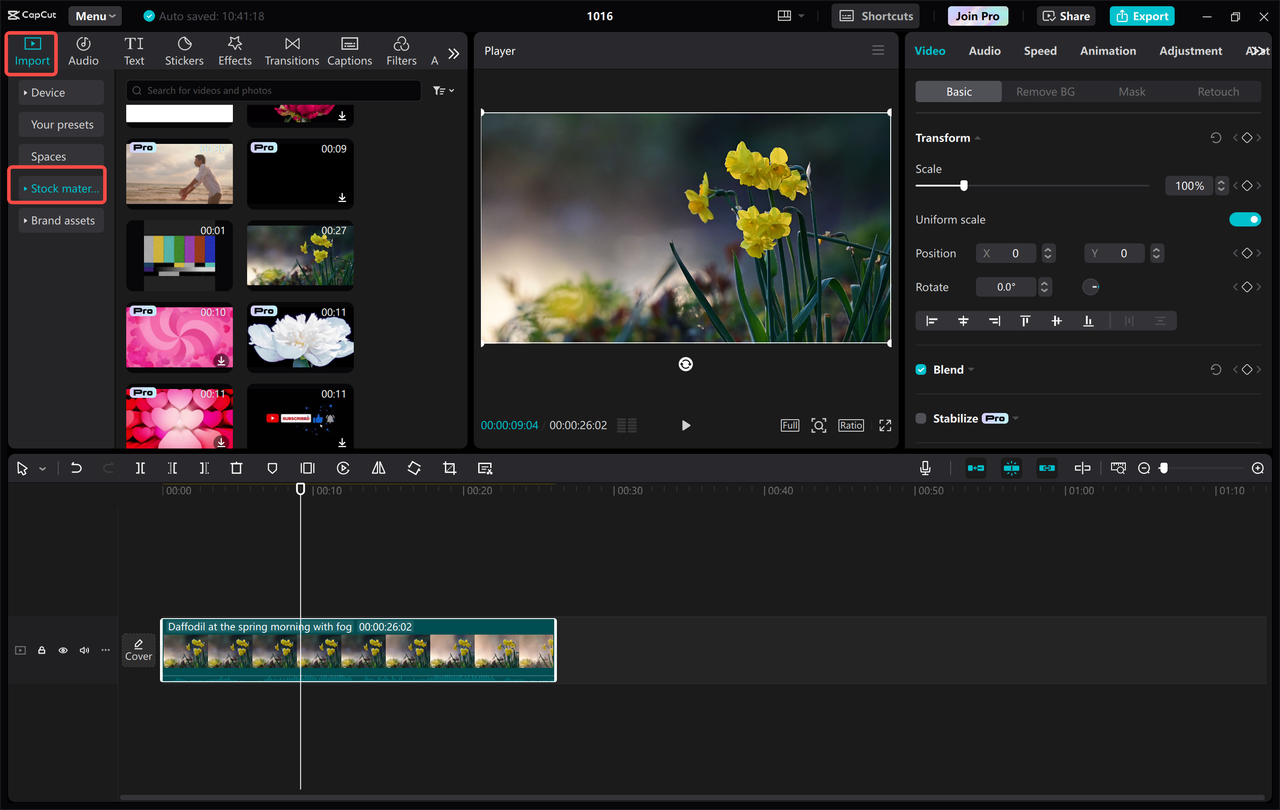The image size is (1280, 810).
Task: Click the Export button
Action: click(1141, 15)
